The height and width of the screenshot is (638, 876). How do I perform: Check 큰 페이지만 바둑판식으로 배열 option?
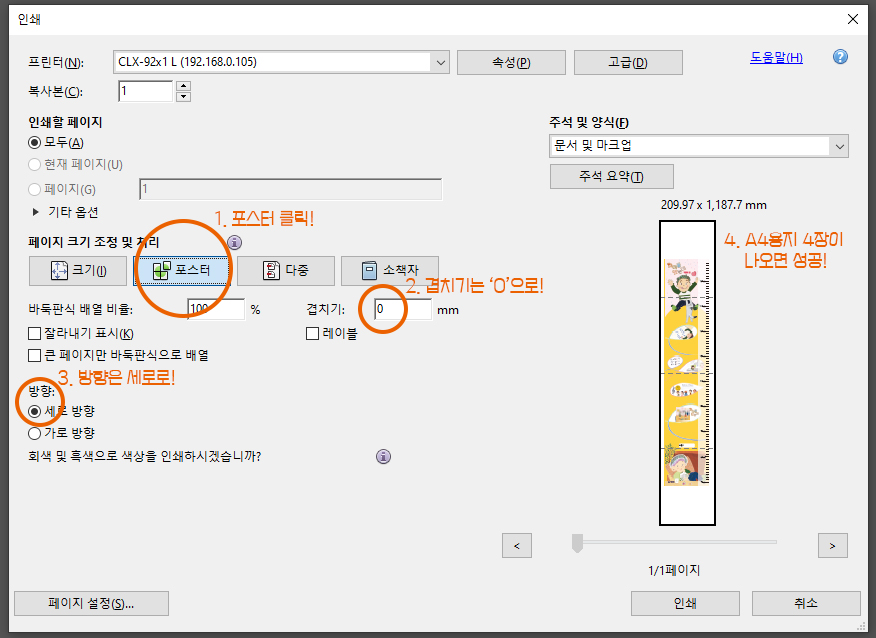(x=36, y=355)
